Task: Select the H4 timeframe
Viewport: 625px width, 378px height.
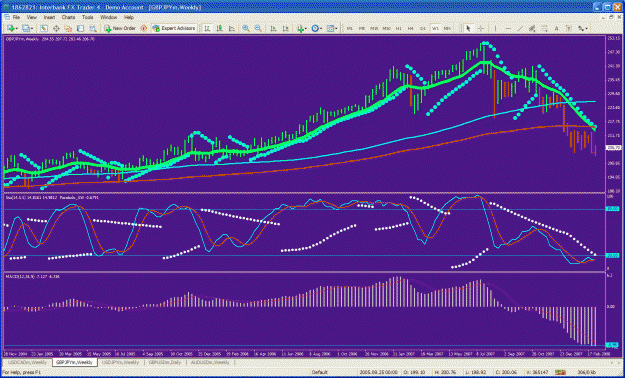Action: tap(411, 28)
